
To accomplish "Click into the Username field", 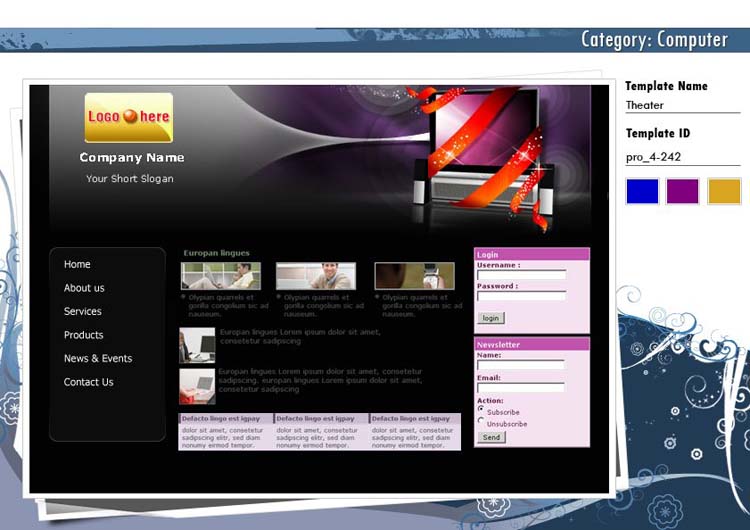I will (521, 275).
